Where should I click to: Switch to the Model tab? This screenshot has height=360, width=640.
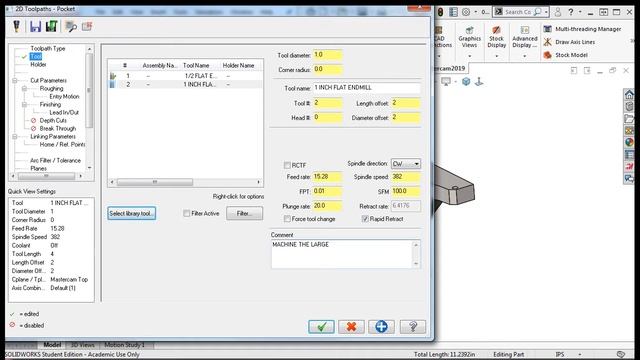52,345
